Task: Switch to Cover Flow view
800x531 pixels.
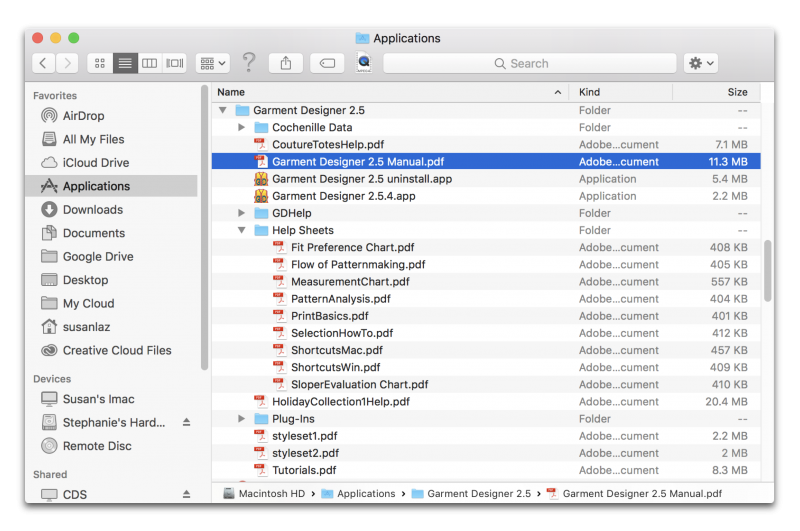Action: click(x=175, y=63)
